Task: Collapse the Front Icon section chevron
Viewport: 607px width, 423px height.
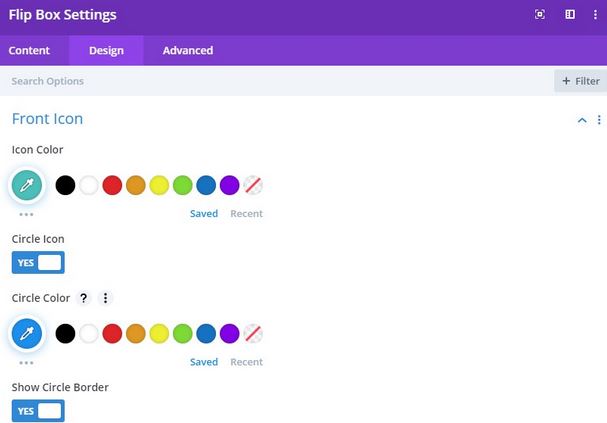Action: tap(582, 120)
